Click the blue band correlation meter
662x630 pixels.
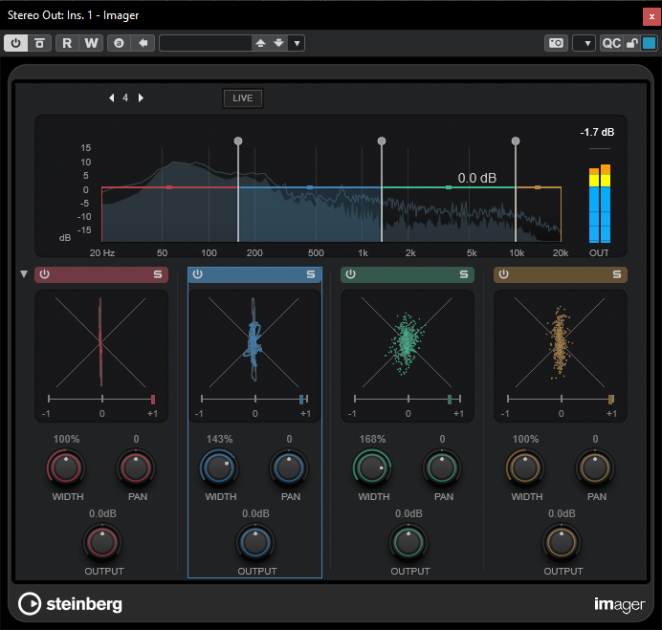pos(255,399)
